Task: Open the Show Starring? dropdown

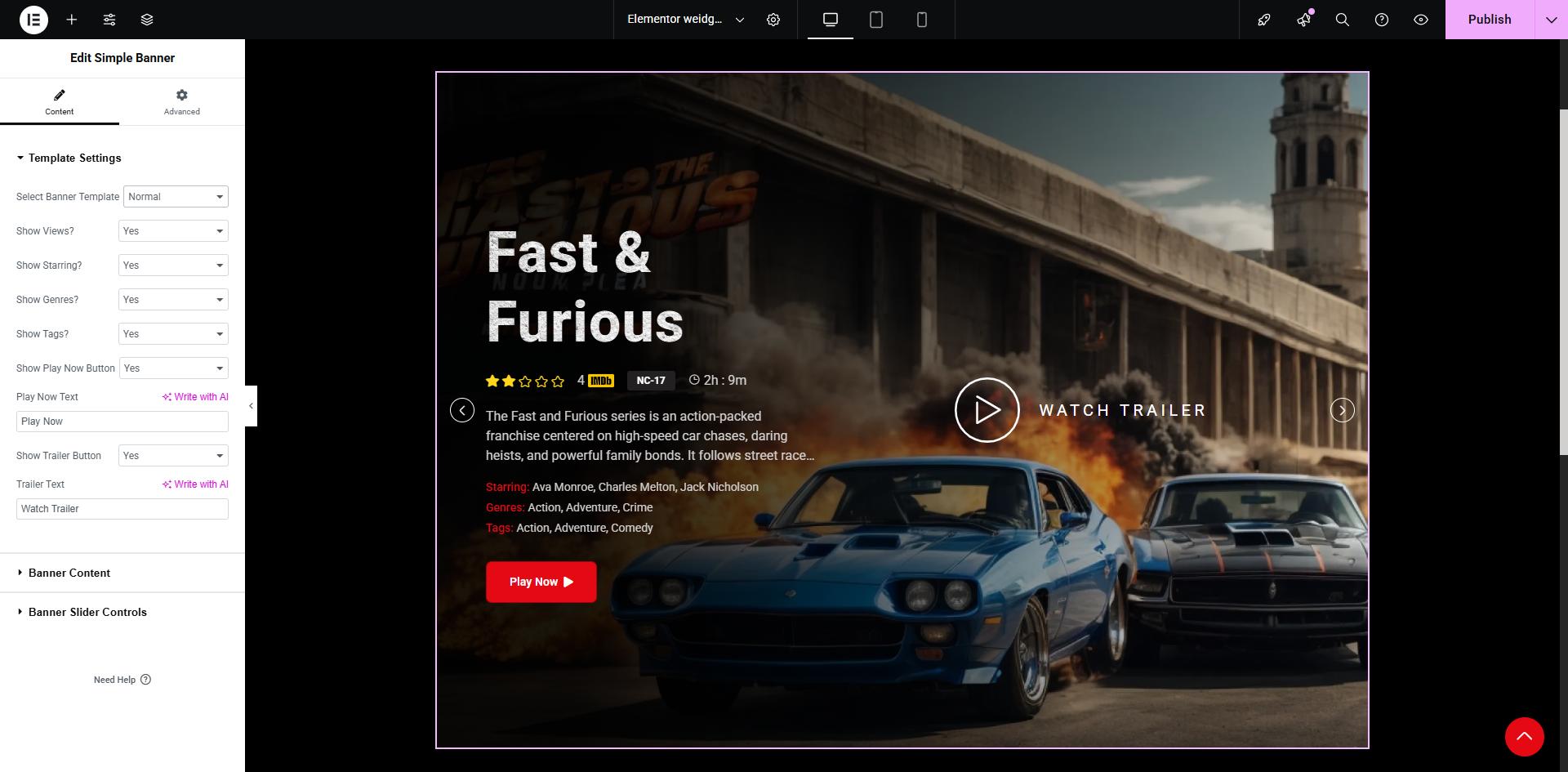Action: click(173, 266)
